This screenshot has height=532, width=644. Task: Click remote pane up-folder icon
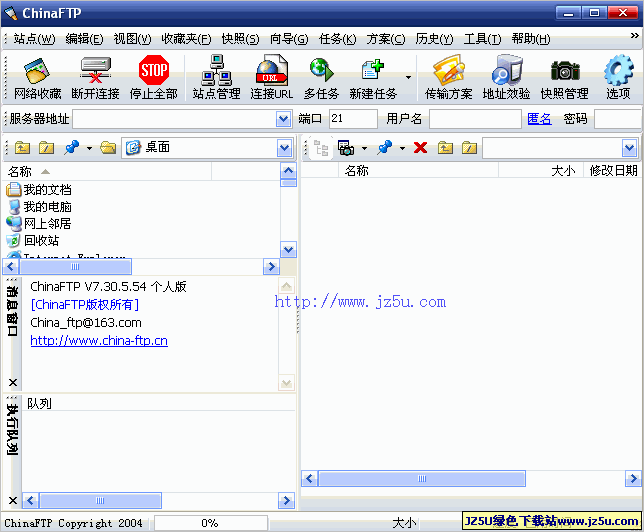[x=445, y=147]
